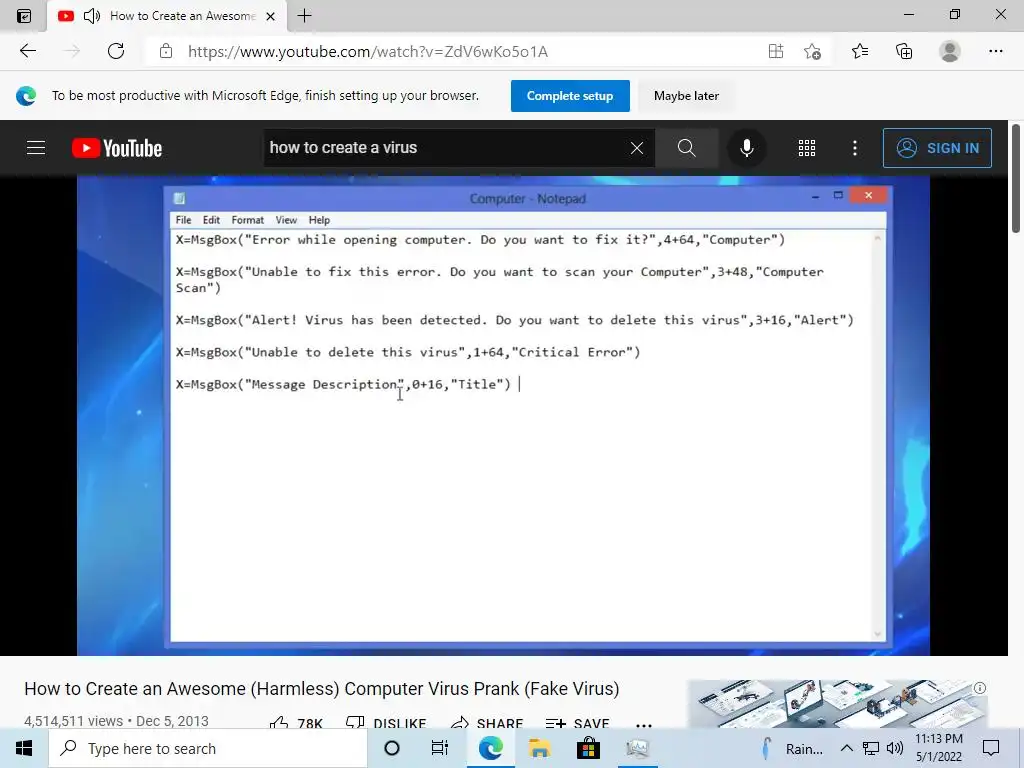Open Edge settings and more menu

point(995,51)
